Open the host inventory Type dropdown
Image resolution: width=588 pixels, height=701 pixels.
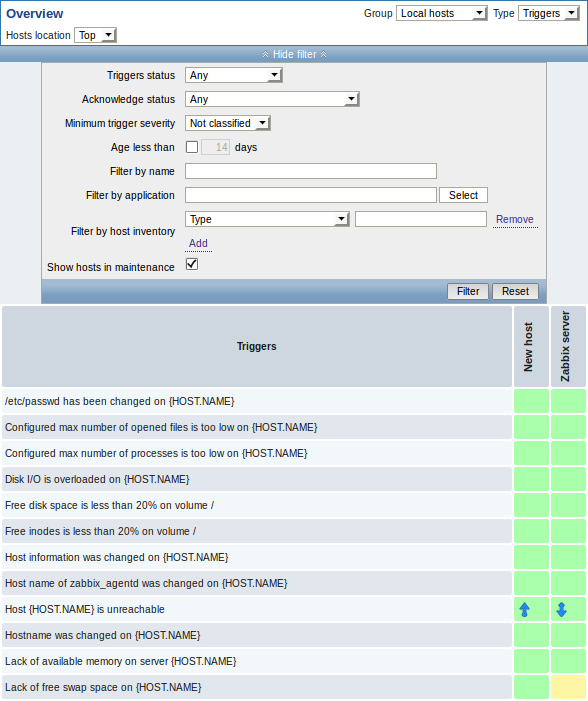click(x=267, y=219)
